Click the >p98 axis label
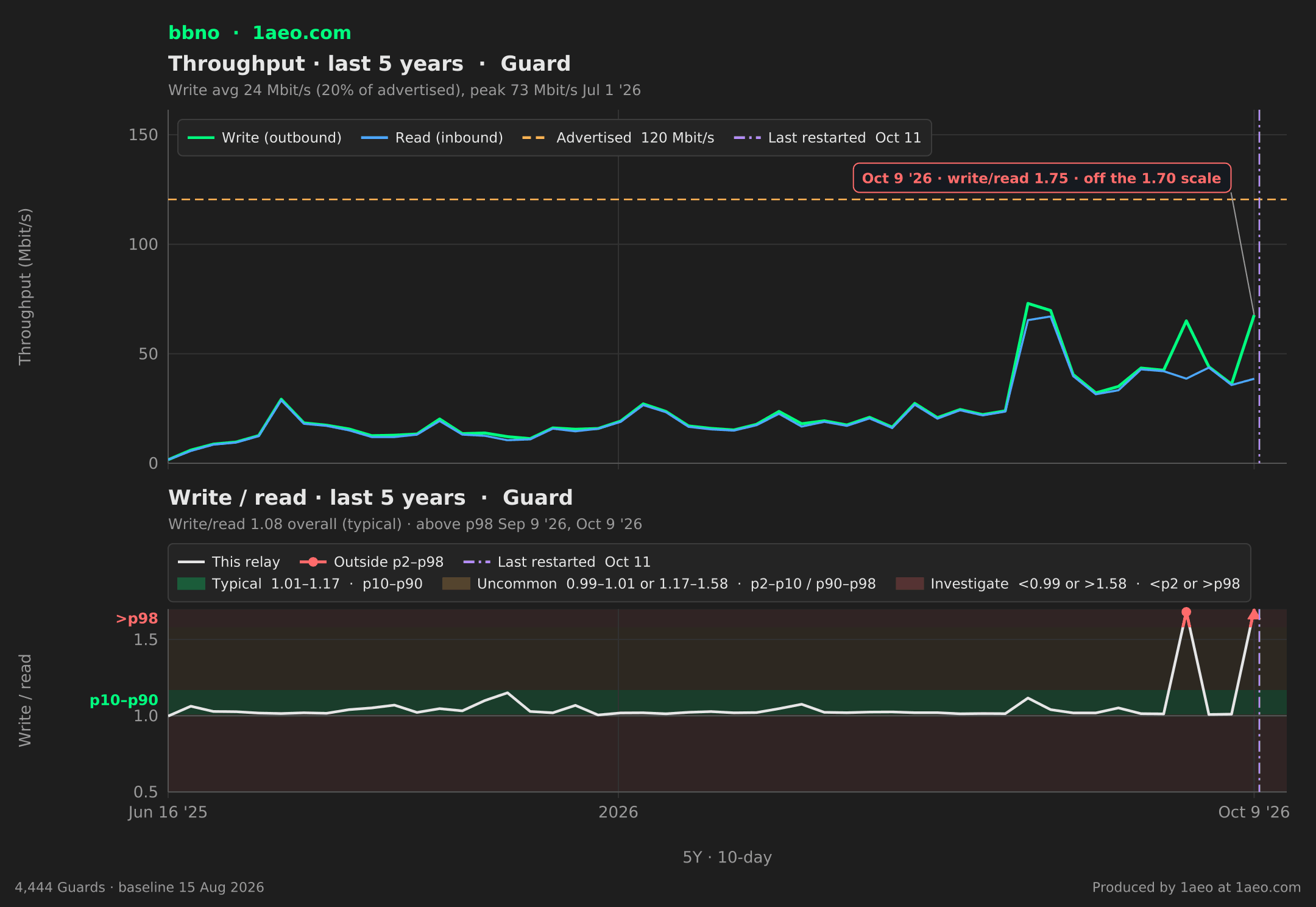This screenshot has width=1316, height=907. point(137,619)
